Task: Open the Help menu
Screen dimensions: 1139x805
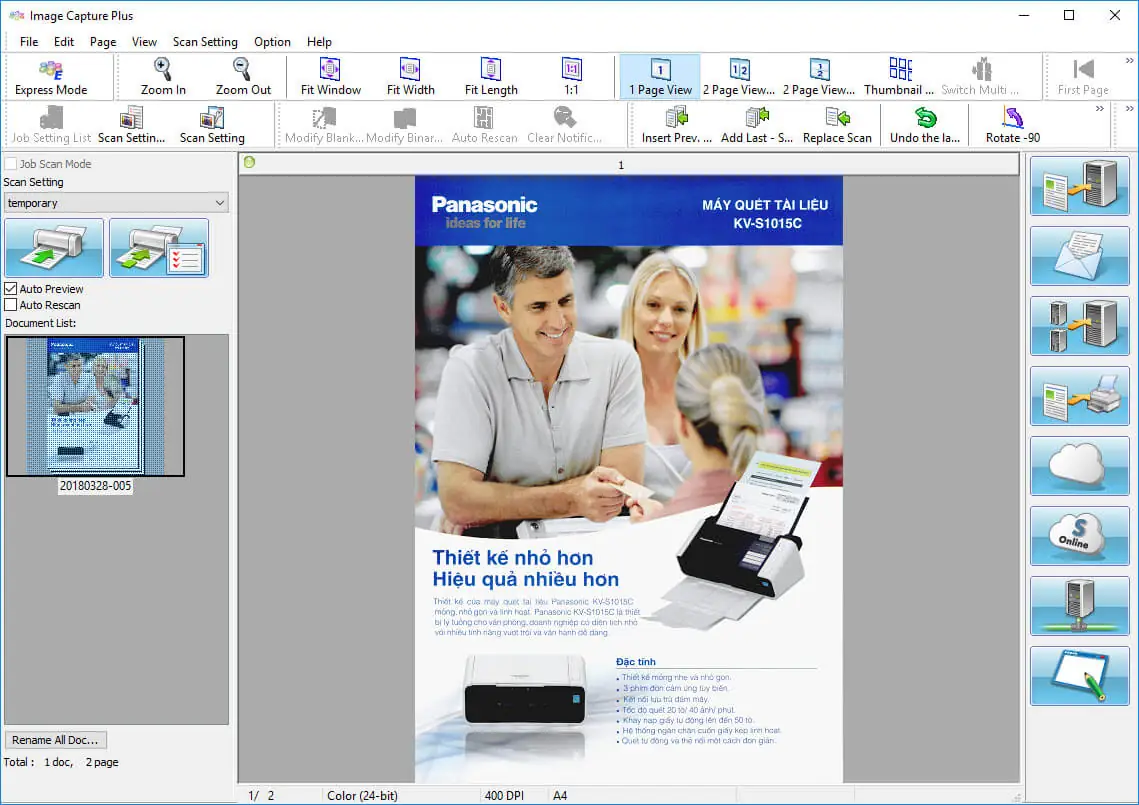Action: tap(319, 41)
